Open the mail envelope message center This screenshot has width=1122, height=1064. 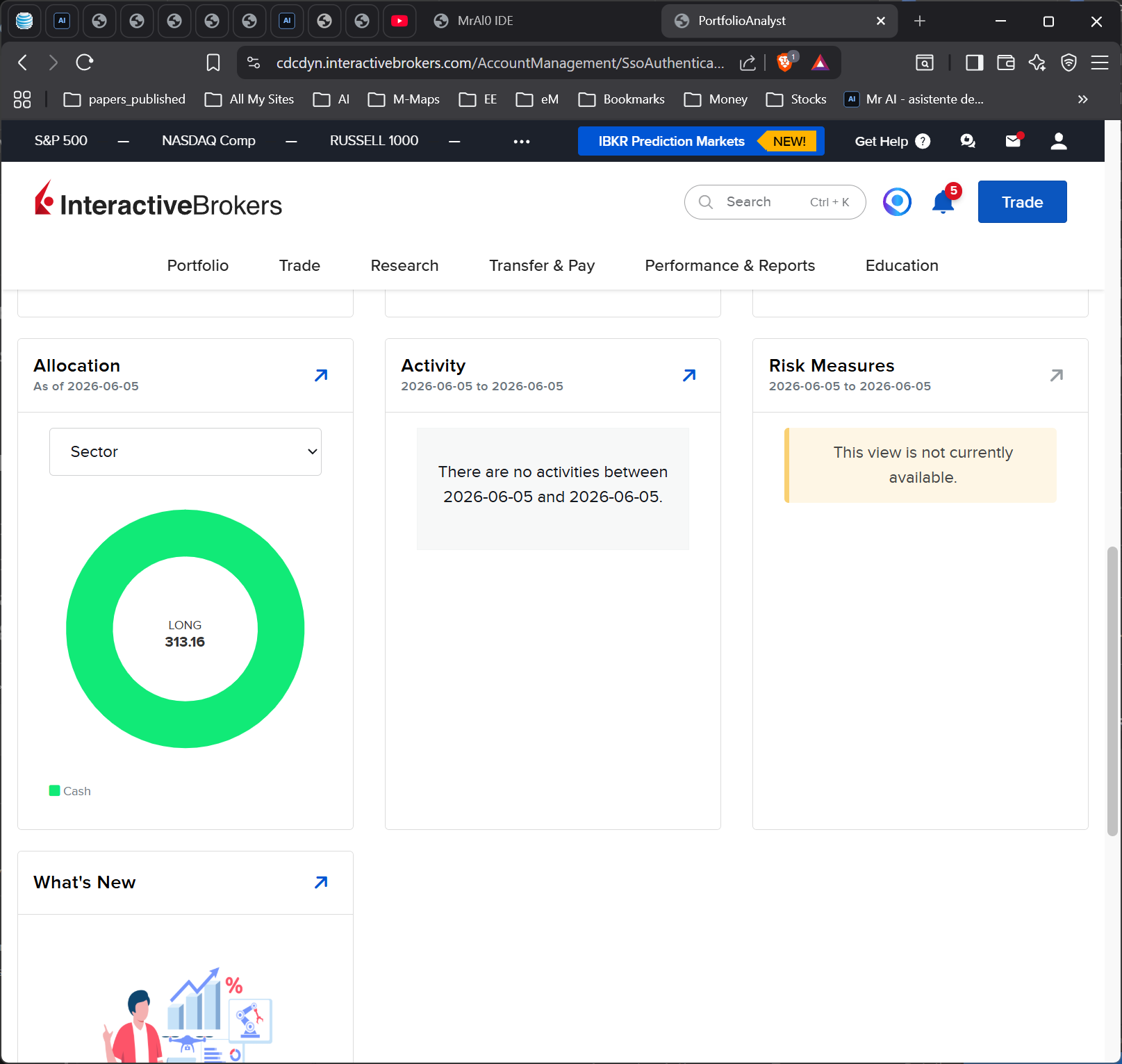pos(1014,141)
